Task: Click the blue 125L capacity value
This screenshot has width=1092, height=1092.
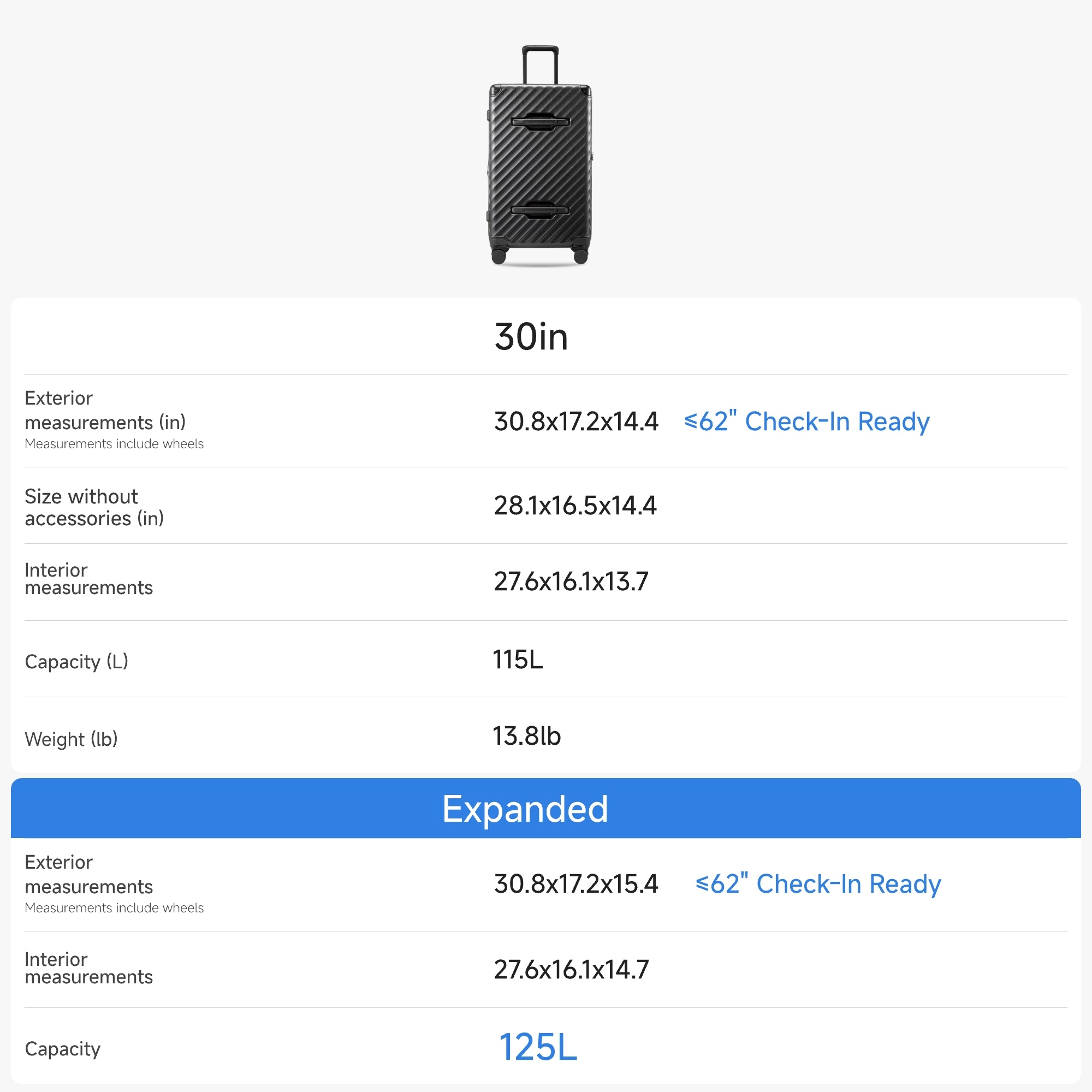Action: [537, 1047]
